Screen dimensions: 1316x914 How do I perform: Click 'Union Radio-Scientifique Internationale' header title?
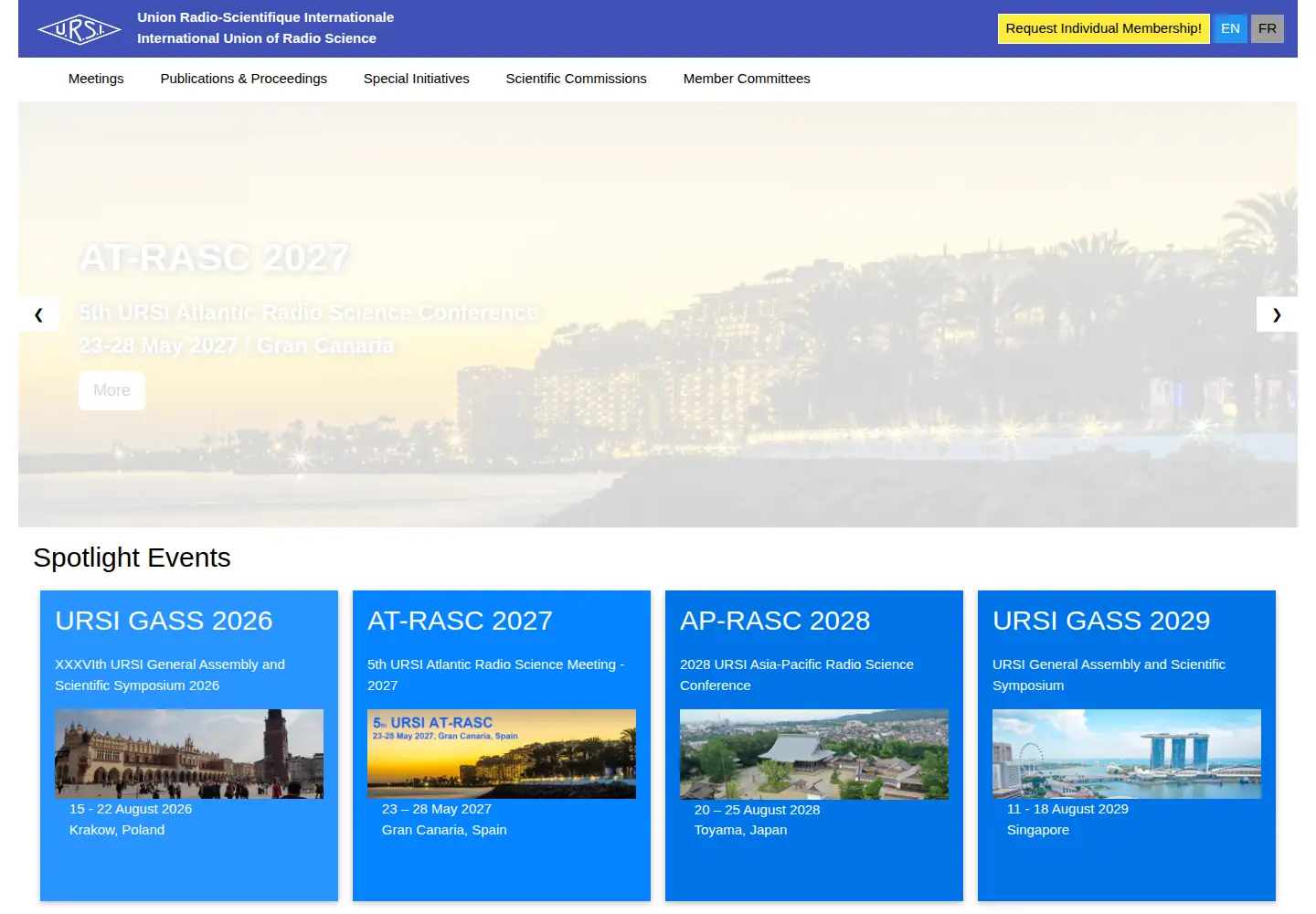point(266,17)
